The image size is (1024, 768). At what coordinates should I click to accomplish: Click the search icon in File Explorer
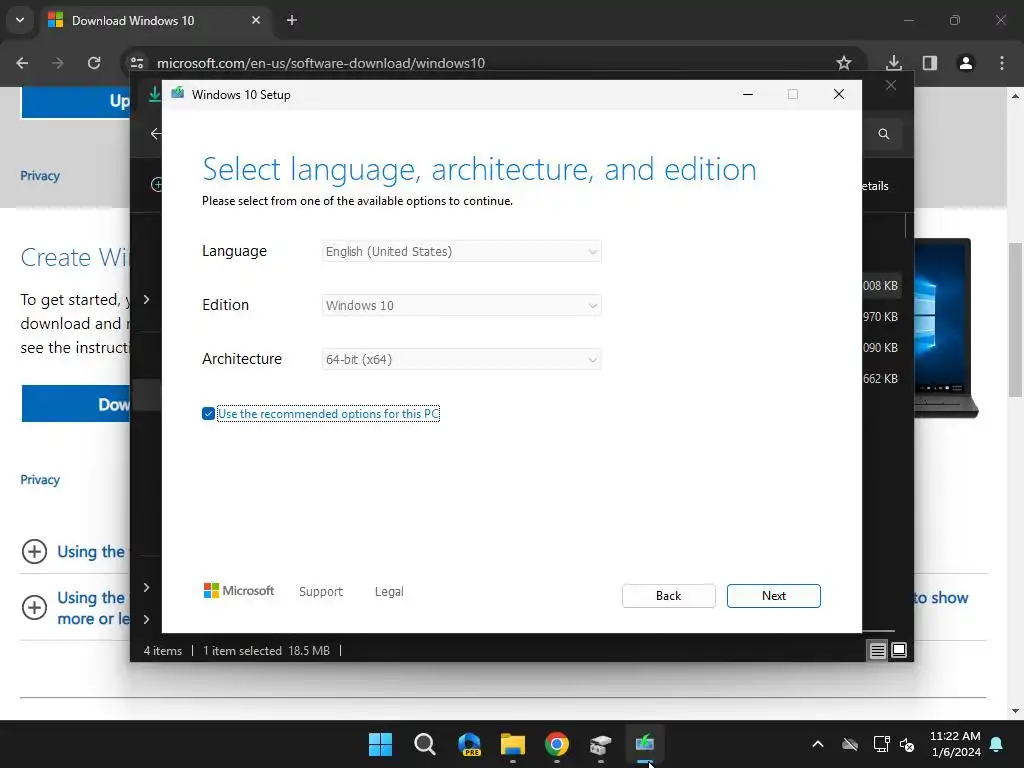tap(884, 134)
